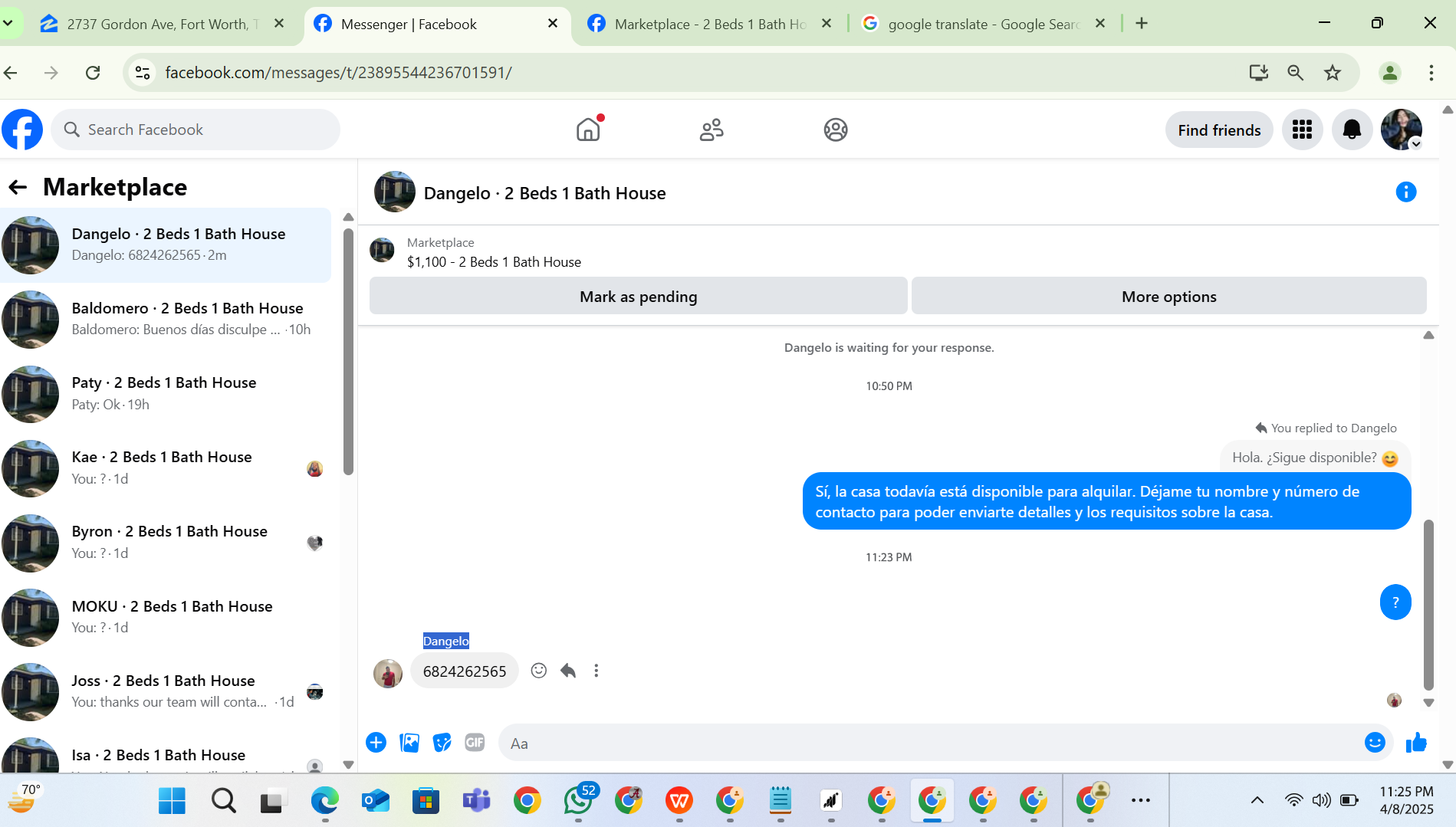Attach a photo using the image icon
The image size is (1456, 827).
tap(409, 743)
